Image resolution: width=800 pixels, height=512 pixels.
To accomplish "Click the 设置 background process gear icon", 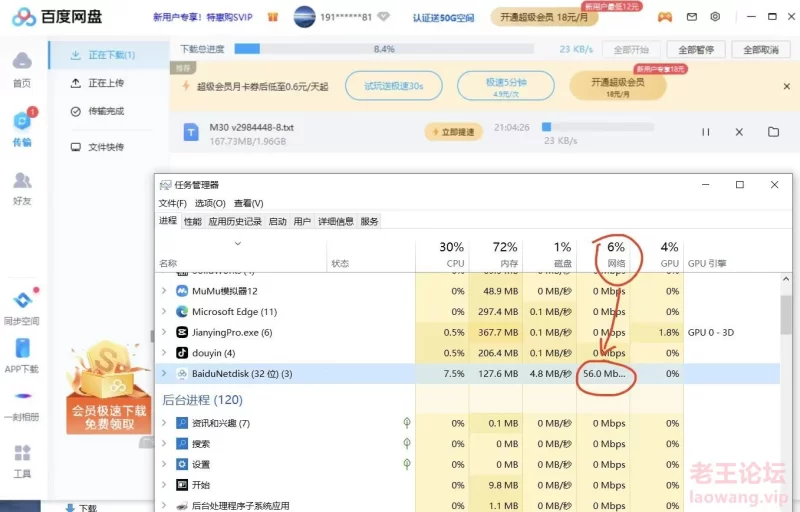I will [182, 464].
